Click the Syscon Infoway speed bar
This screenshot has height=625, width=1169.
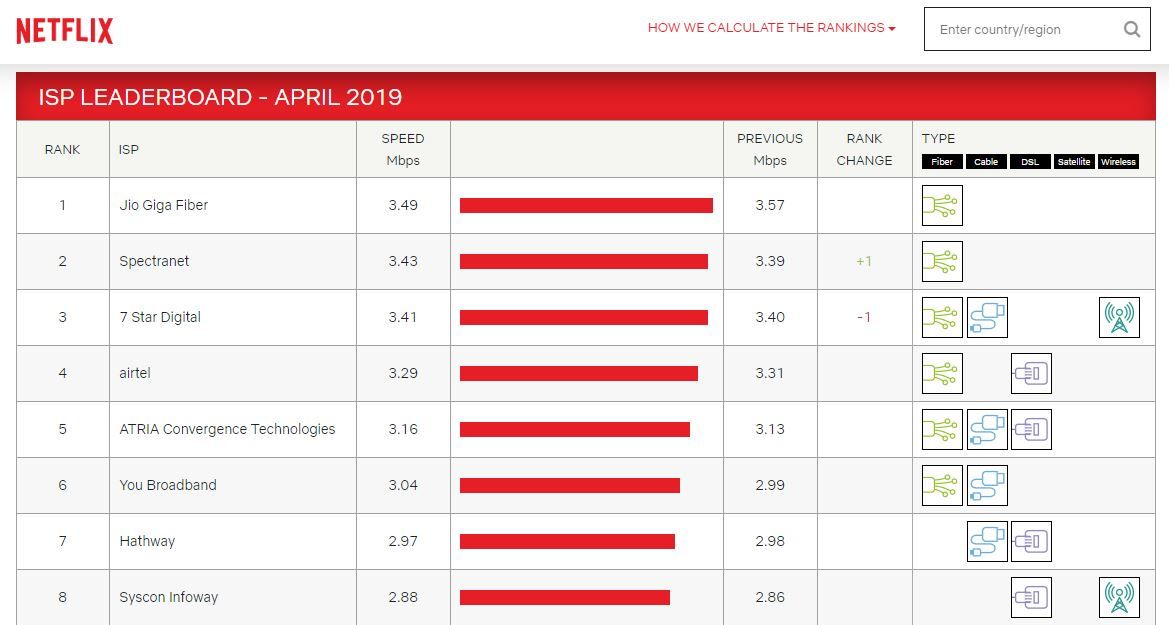tap(564, 597)
